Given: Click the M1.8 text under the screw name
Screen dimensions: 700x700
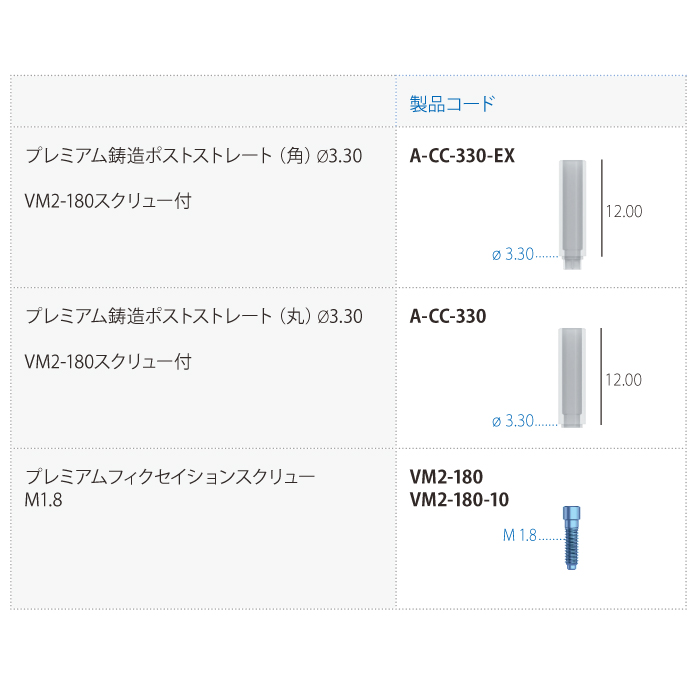Looking at the screenshot, I should pyautogui.click(x=43, y=500).
